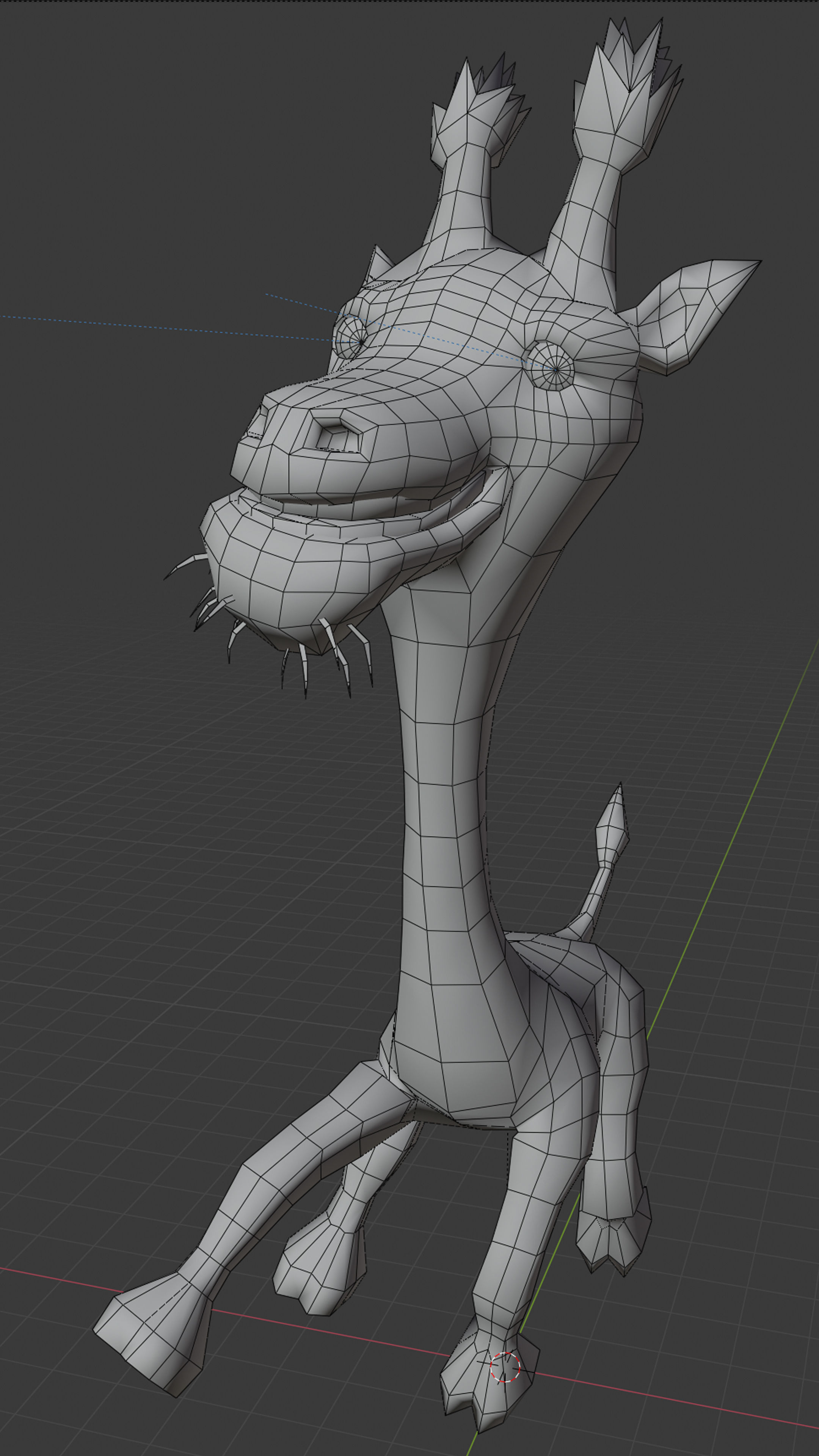The width and height of the screenshot is (819, 1456).
Task: Click the 3D cursor on the front hoof
Action: (504, 1367)
